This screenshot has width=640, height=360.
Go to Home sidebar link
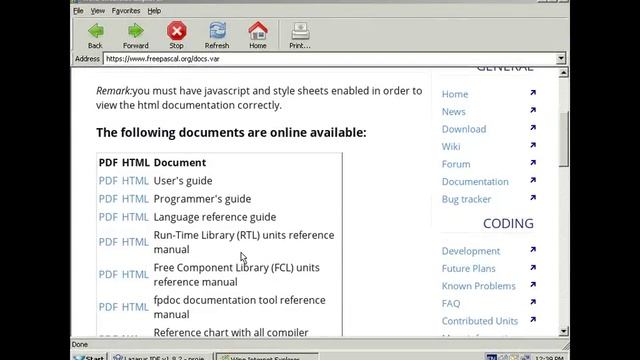[455, 94]
